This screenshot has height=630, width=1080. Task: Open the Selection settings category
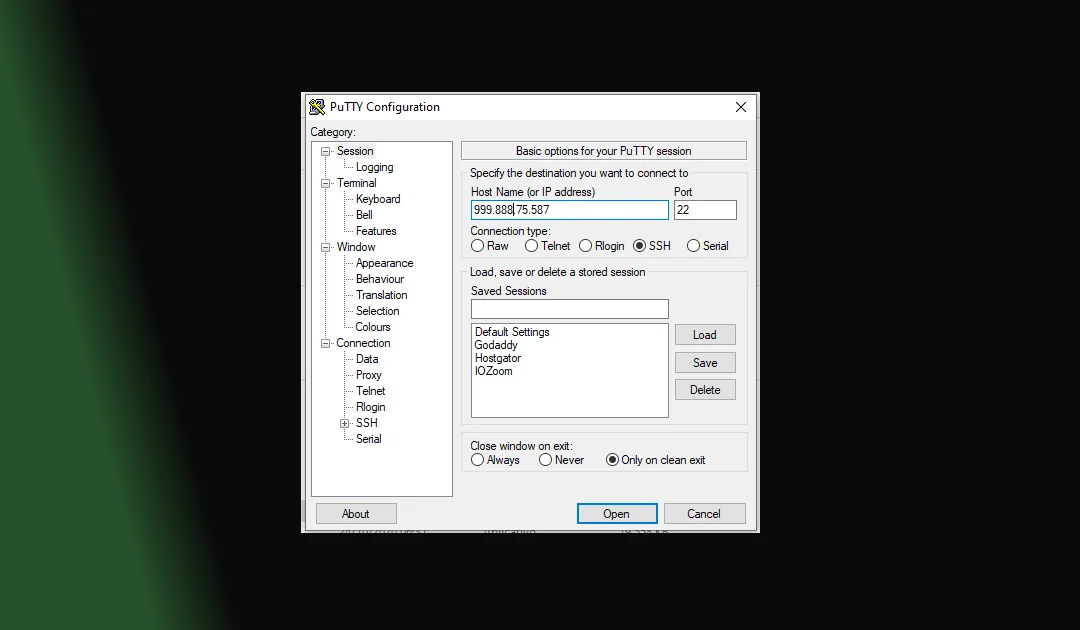point(377,311)
